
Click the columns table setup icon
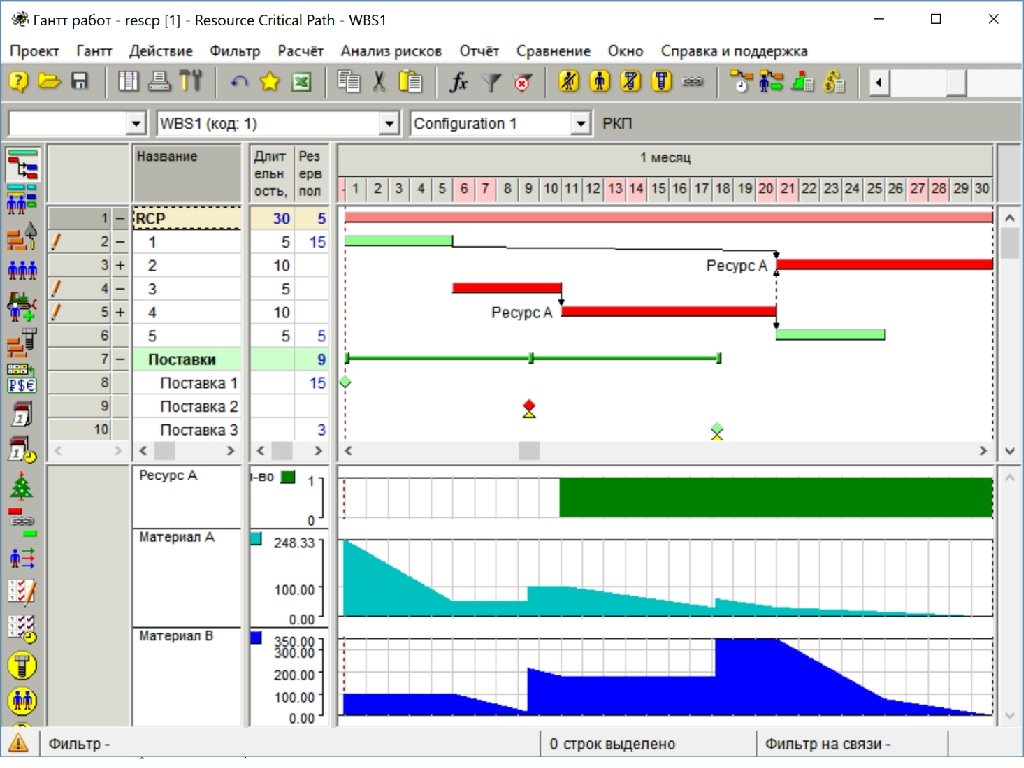[x=128, y=82]
